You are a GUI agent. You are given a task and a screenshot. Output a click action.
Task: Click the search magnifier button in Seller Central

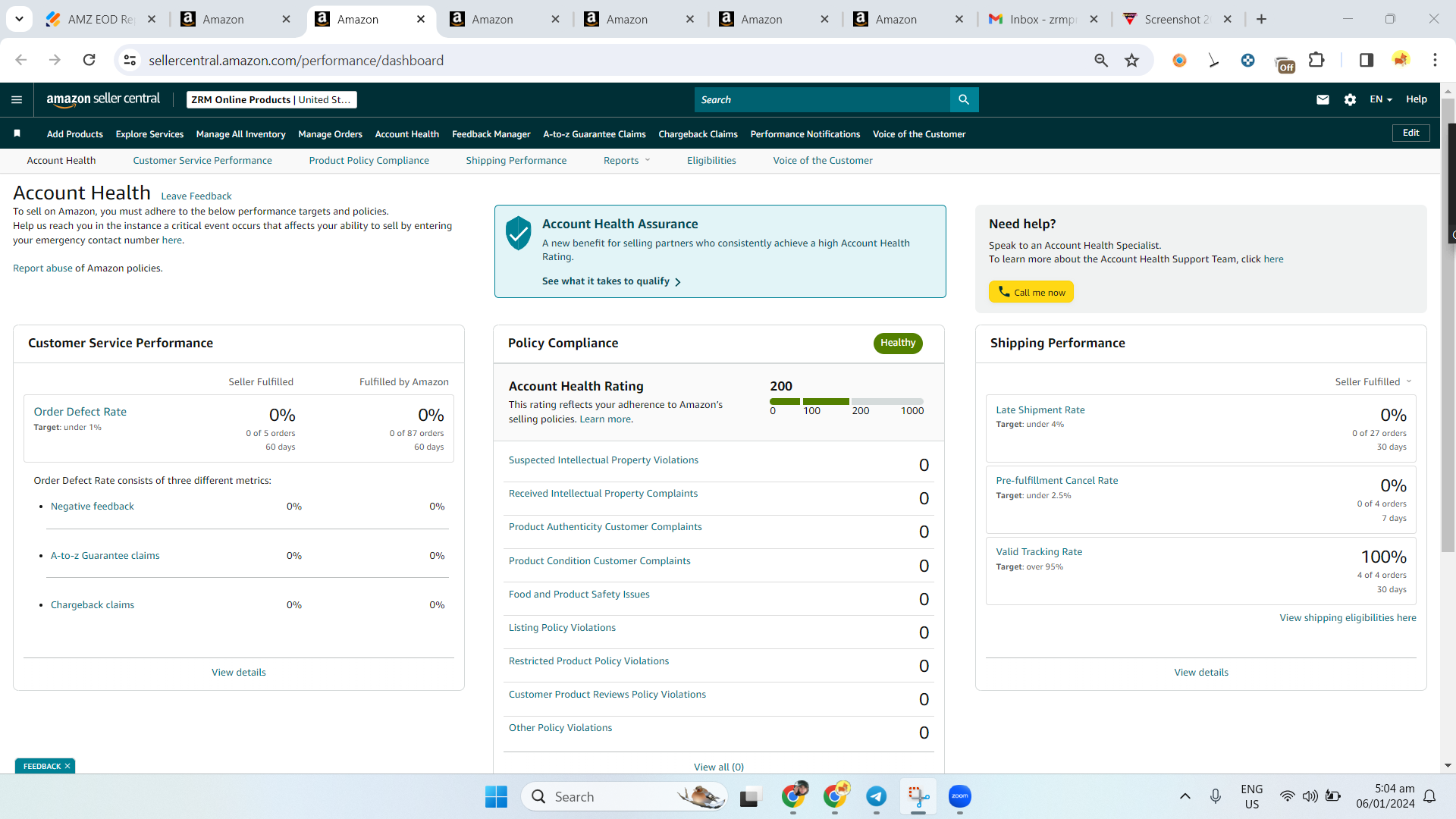click(x=964, y=99)
